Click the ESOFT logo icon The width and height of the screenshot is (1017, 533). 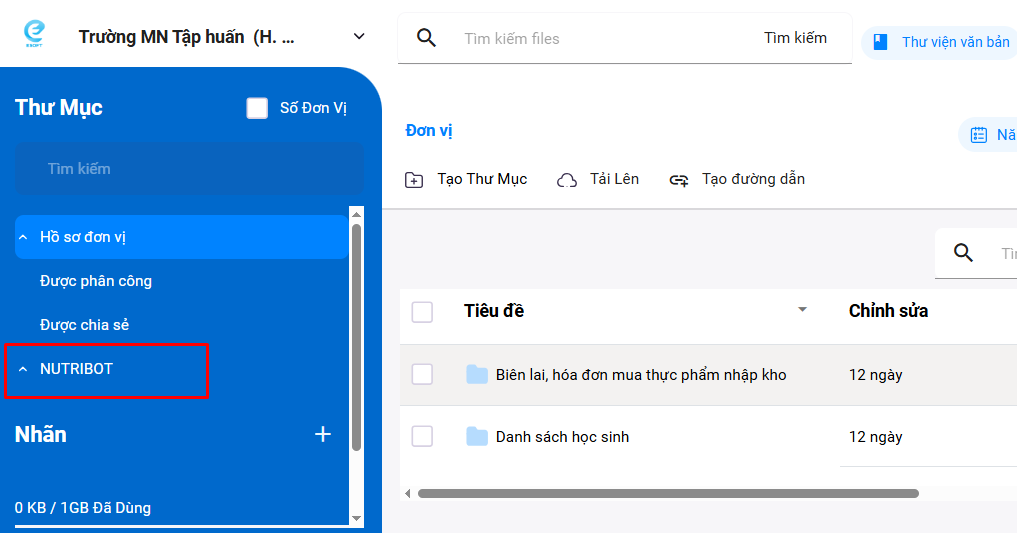35,36
